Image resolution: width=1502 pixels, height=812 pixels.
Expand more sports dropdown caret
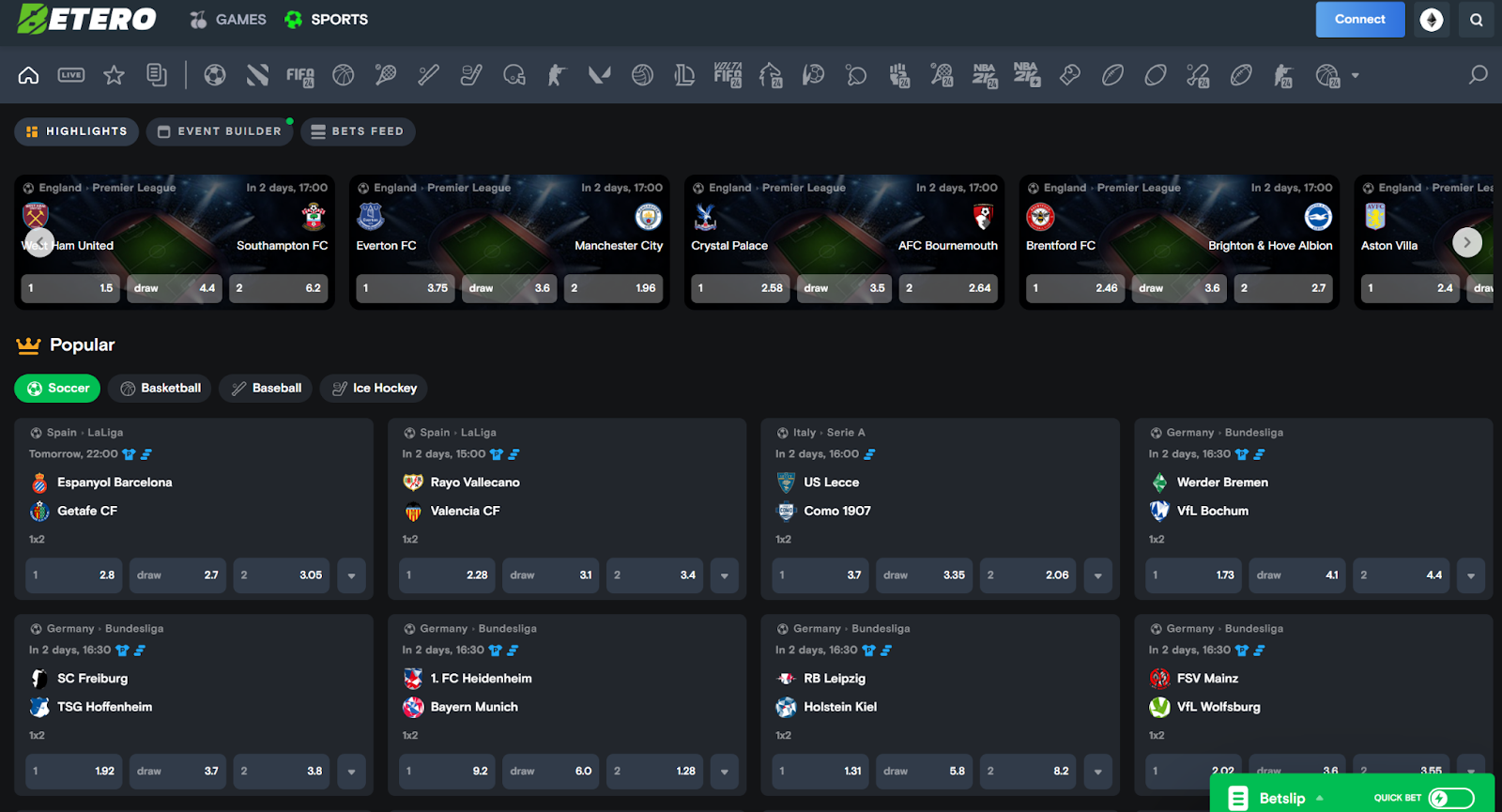pos(1355,75)
